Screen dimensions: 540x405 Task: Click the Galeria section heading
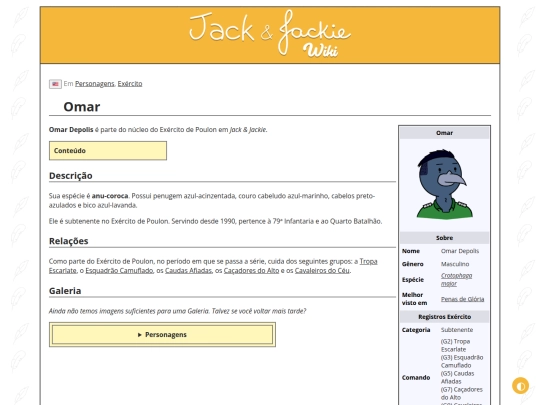click(x=65, y=291)
